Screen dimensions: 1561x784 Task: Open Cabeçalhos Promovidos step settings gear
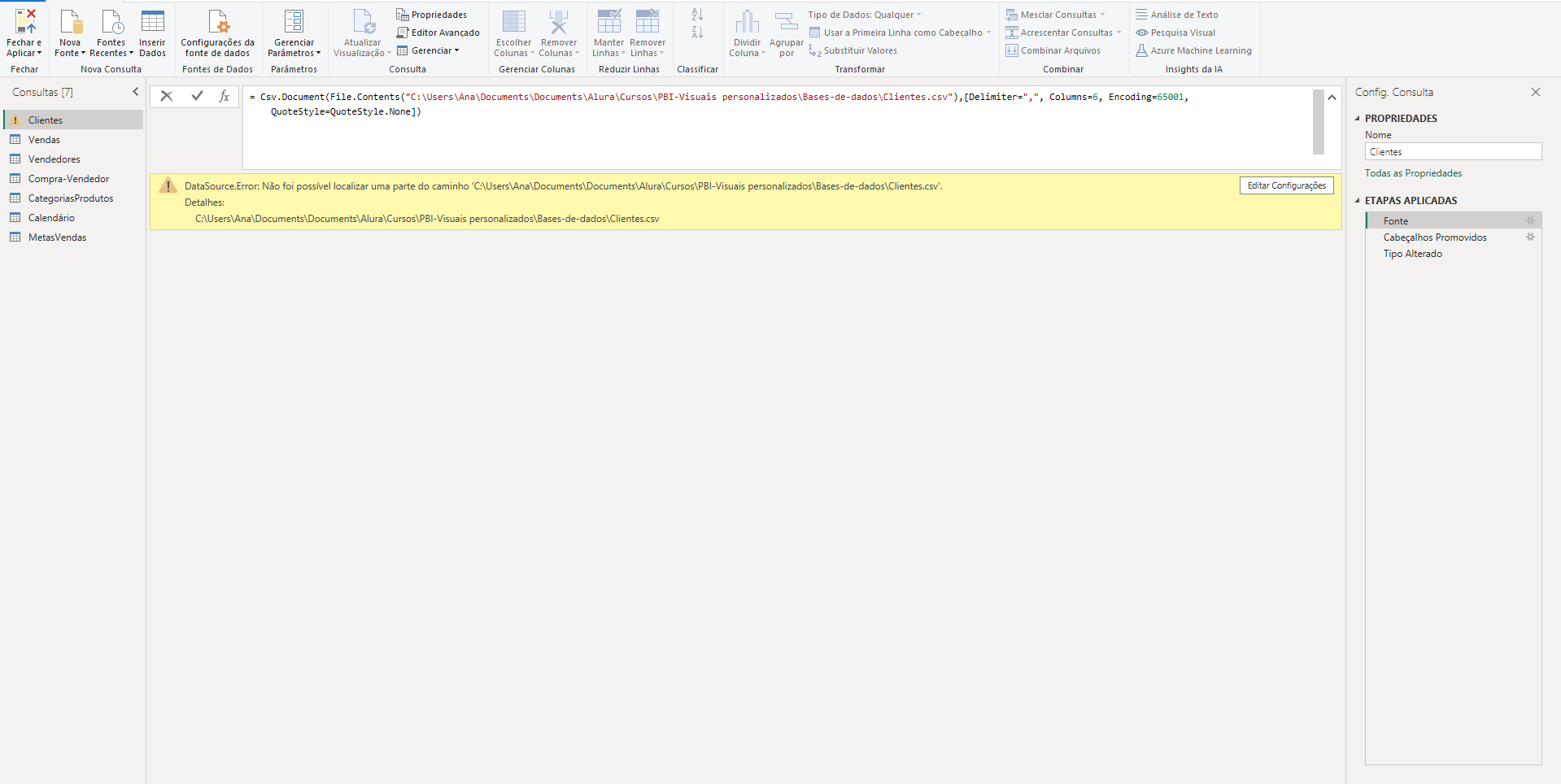[1530, 237]
